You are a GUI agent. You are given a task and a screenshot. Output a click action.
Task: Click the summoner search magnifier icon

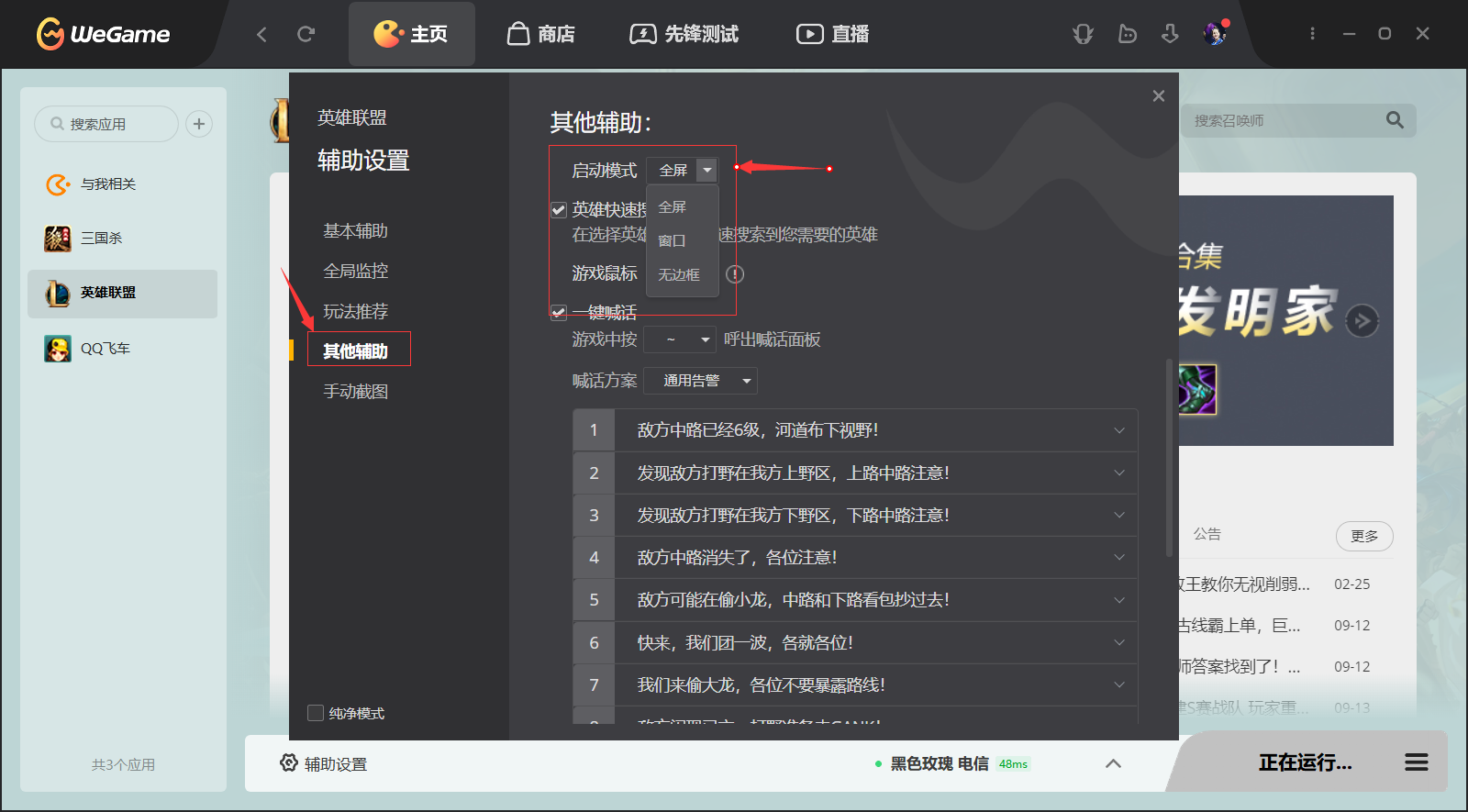click(x=1395, y=120)
